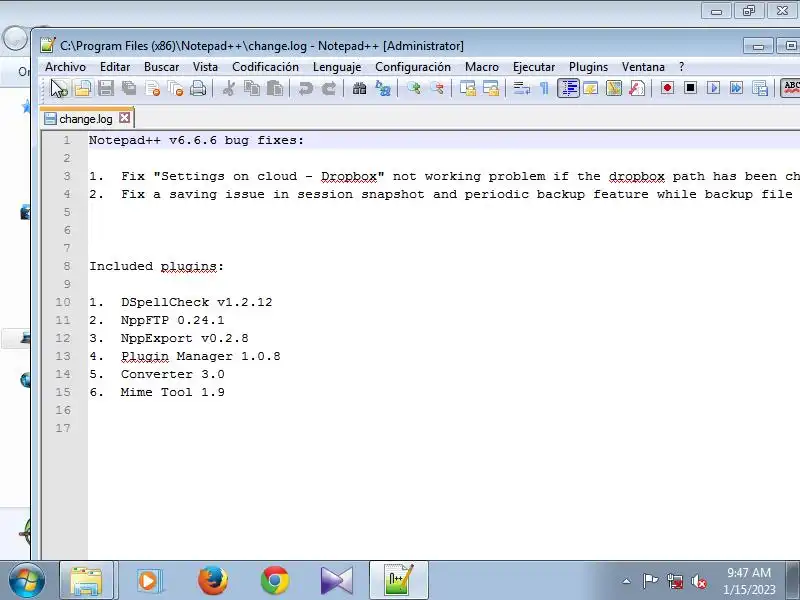Click line number 17 in the margin
The width and height of the screenshot is (800, 600).
(x=63, y=428)
